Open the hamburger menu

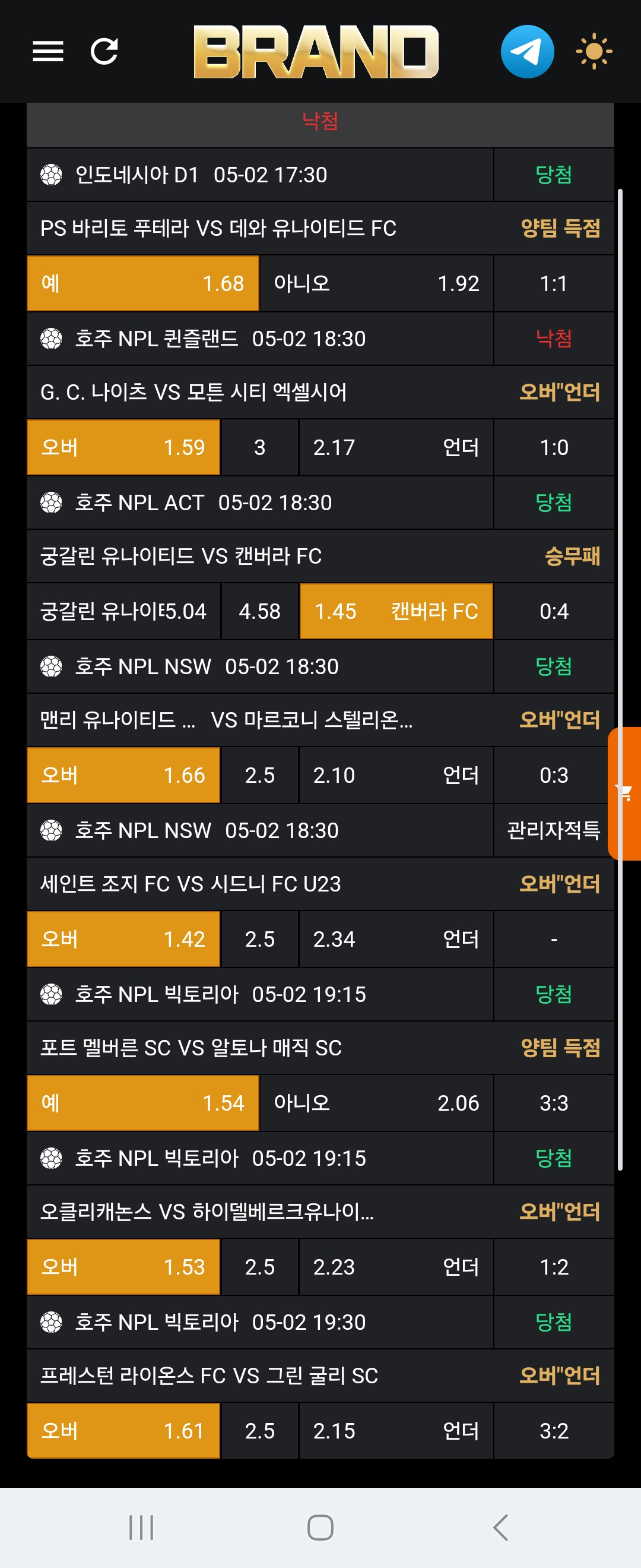pos(47,52)
